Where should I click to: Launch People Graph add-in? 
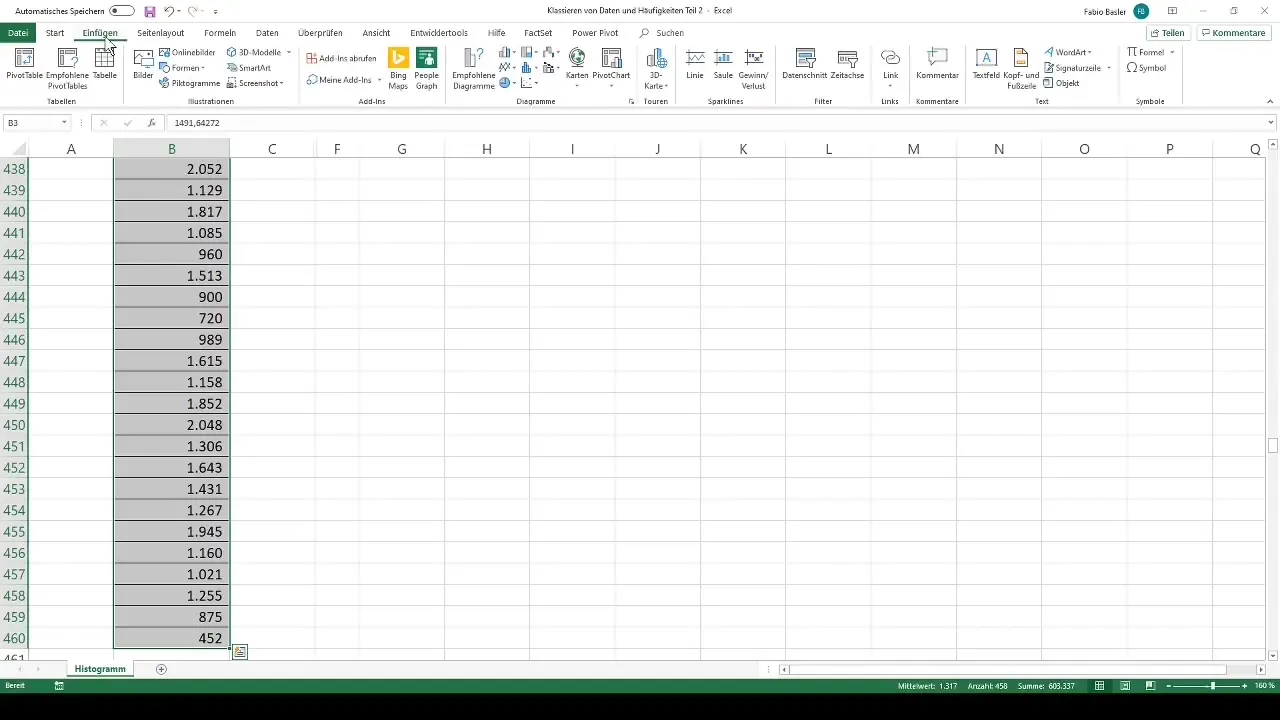[427, 68]
